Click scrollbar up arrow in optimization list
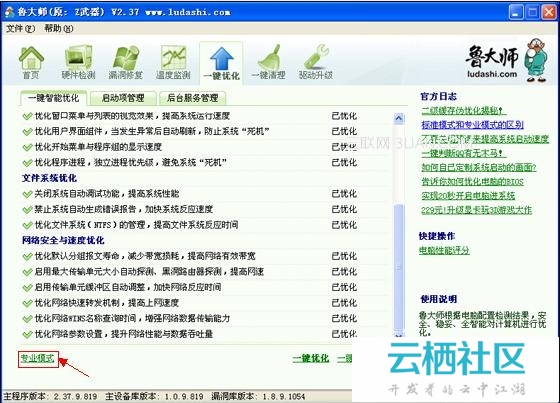560x403 pixels. tap(399, 118)
